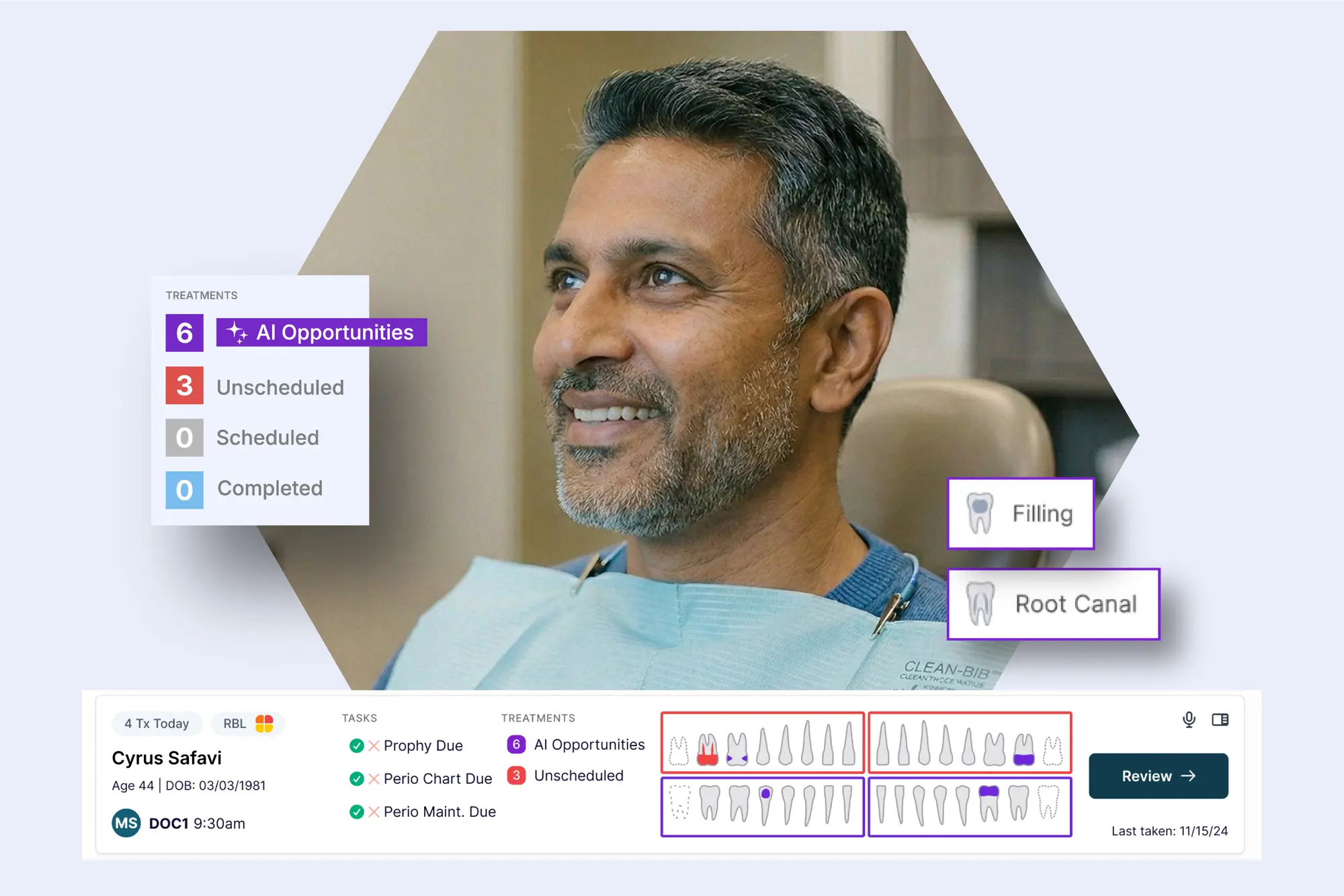Click the Root Canal tooth icon card
The width and height of the screenshot is (1344, 896).
[x=1052, y=604]
